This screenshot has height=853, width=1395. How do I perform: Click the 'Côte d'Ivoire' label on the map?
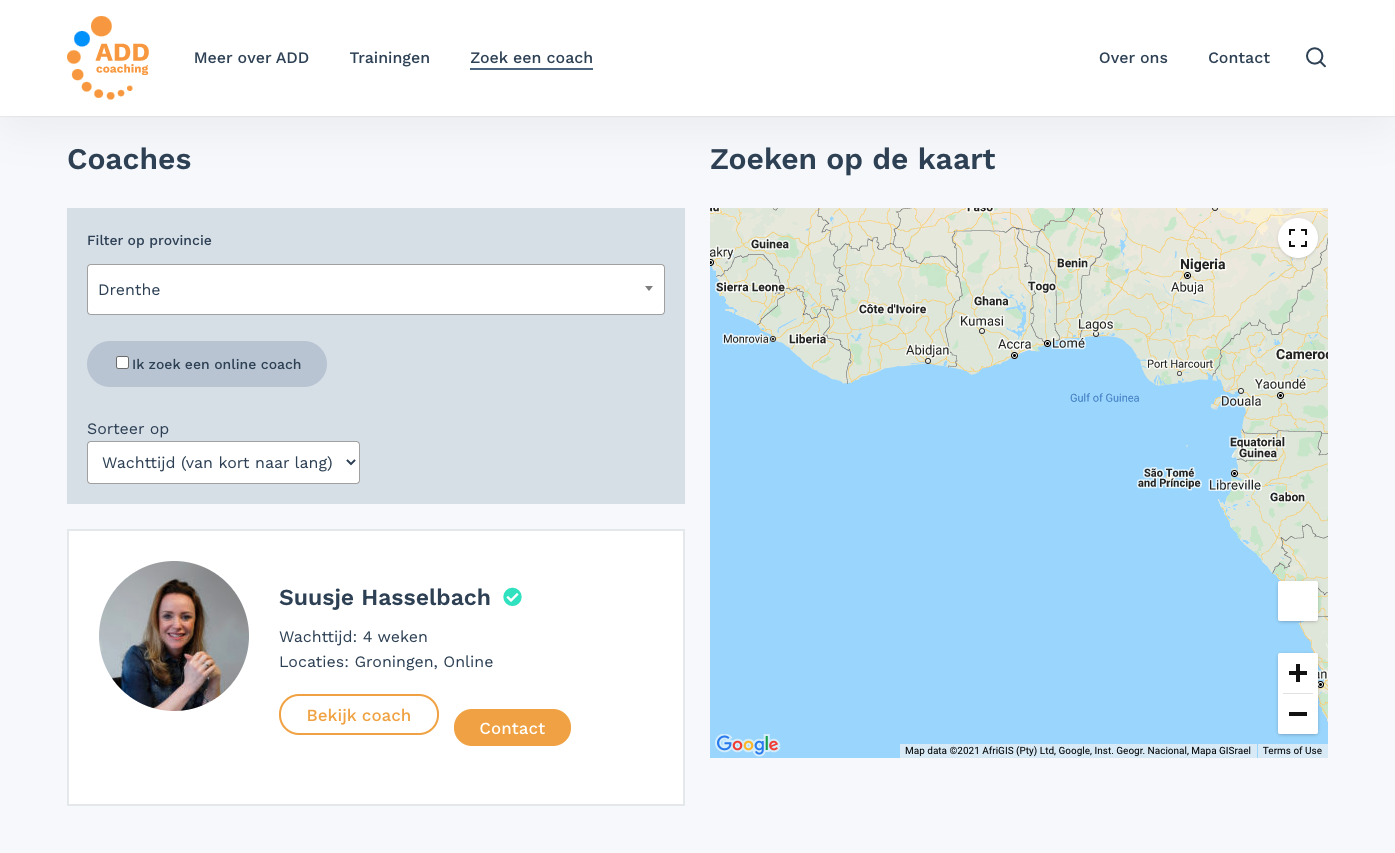[892, 309]
